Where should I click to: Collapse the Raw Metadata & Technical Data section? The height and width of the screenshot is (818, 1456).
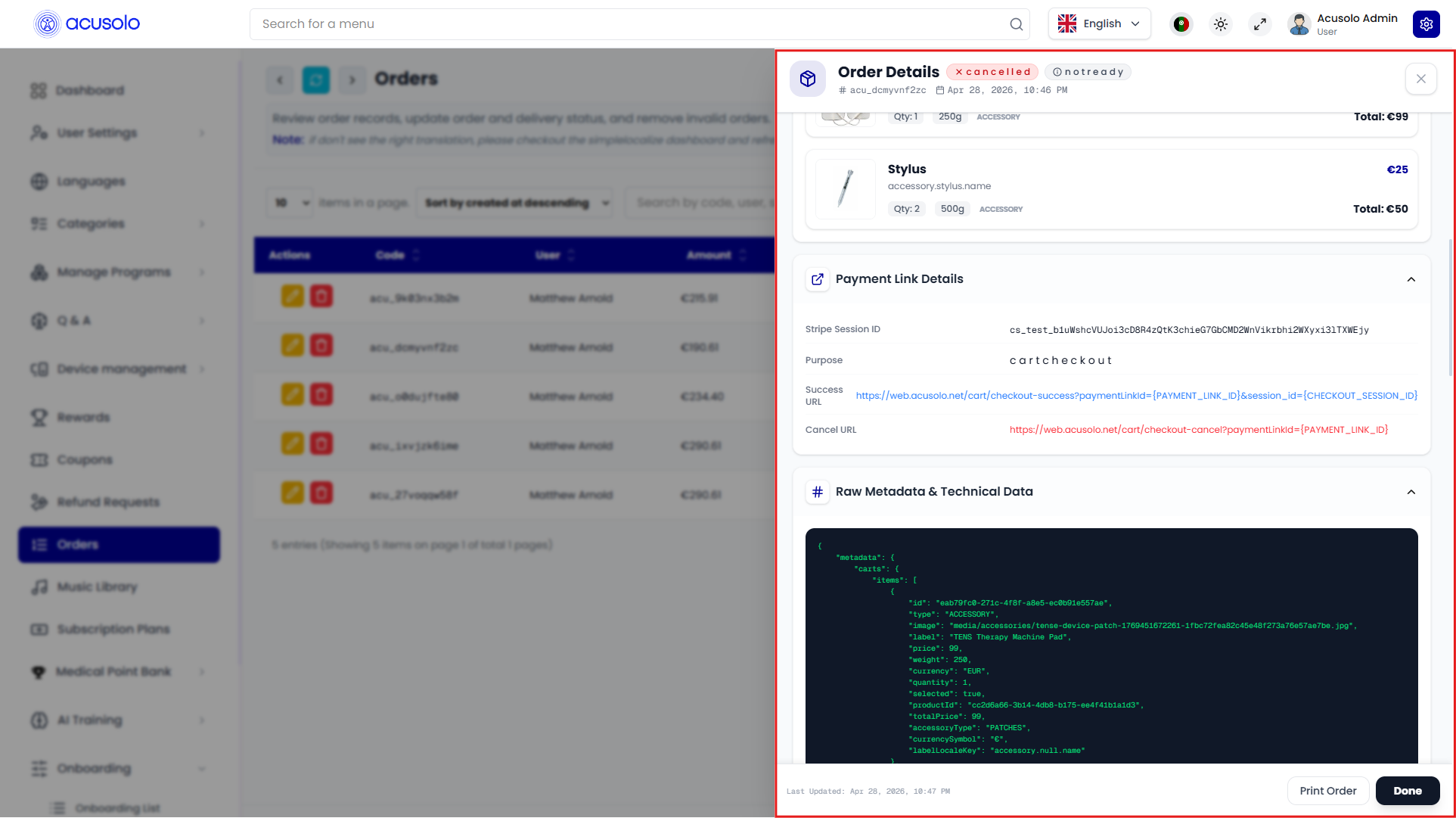pos(1411,492)
